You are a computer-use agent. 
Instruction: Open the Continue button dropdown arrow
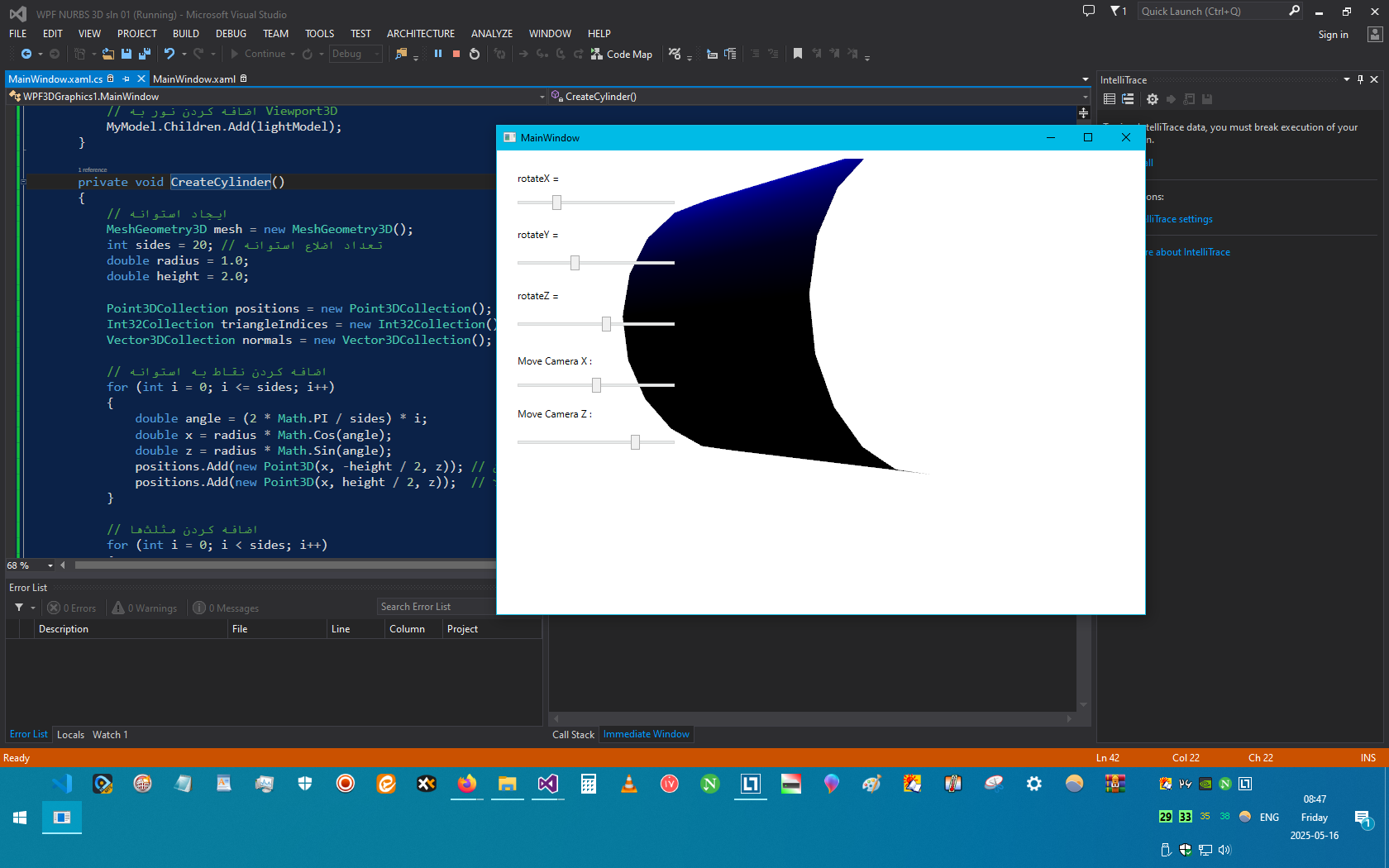293,54
